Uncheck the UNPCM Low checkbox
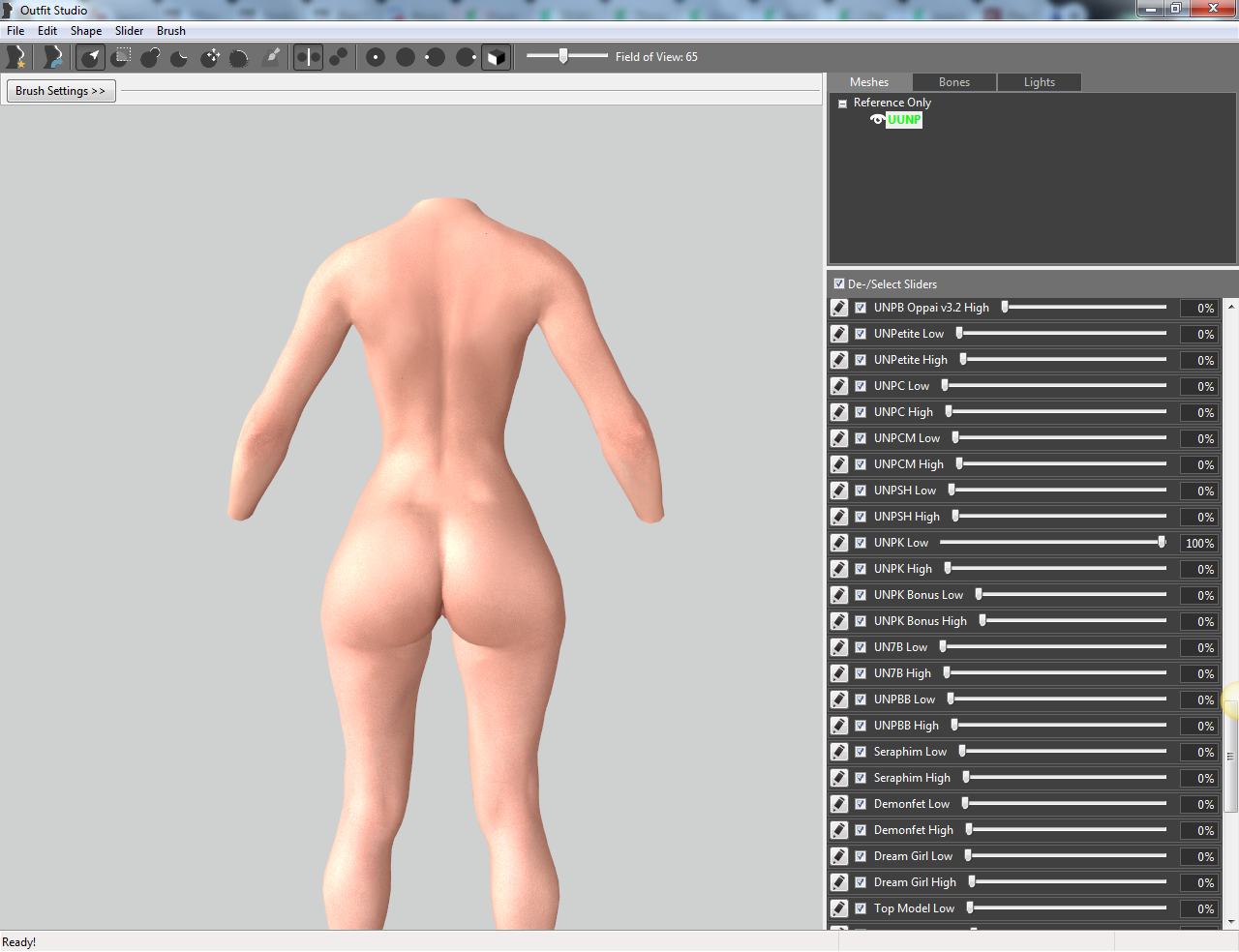1239x952 pixels. (861, 438)
